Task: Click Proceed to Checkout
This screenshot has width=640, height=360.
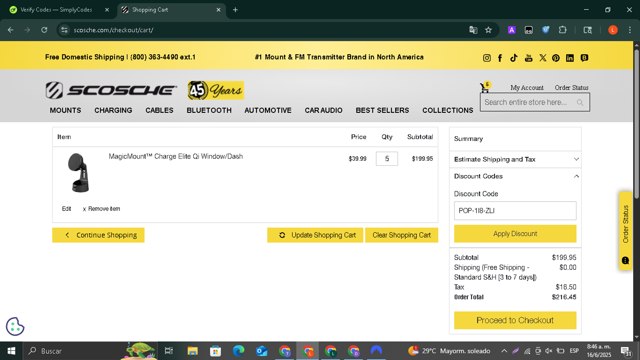Action: click(x=515, y=320)
